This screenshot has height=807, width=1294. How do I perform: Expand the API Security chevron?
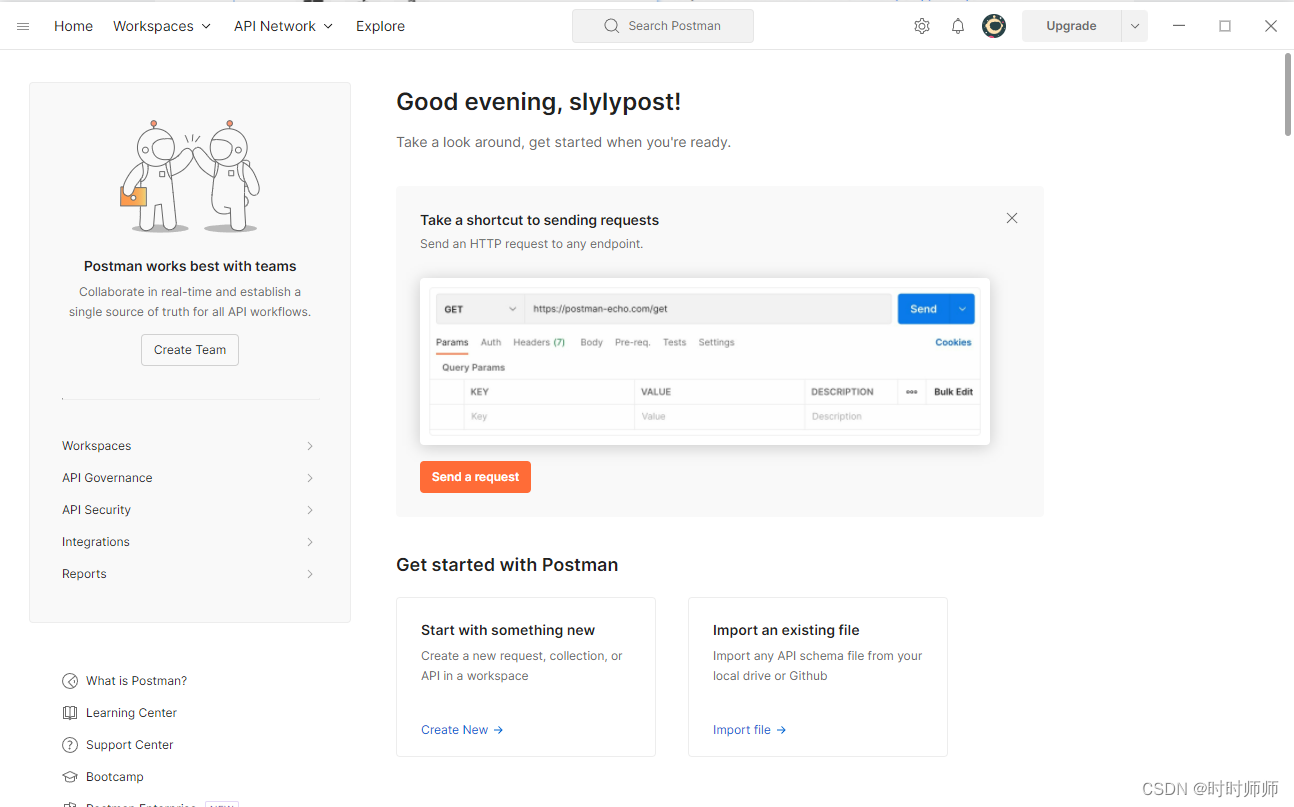(x=310, y=510)
